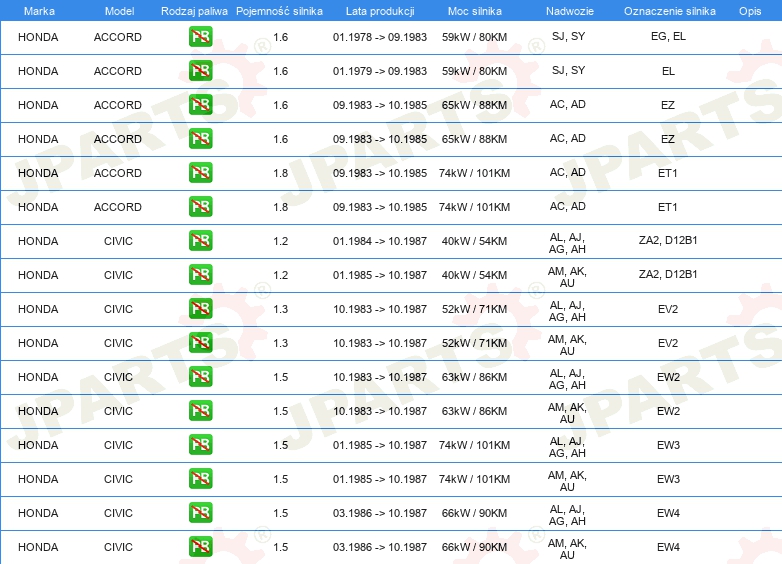Click the Oznaczenie silnika column header
Image resolution: width=782 pixels, height=564 pixels.
click(x=670, y=11)
